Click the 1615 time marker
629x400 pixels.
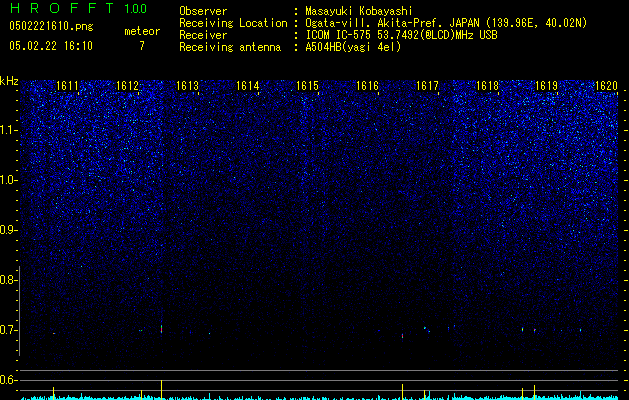click(x=307, y=86)
